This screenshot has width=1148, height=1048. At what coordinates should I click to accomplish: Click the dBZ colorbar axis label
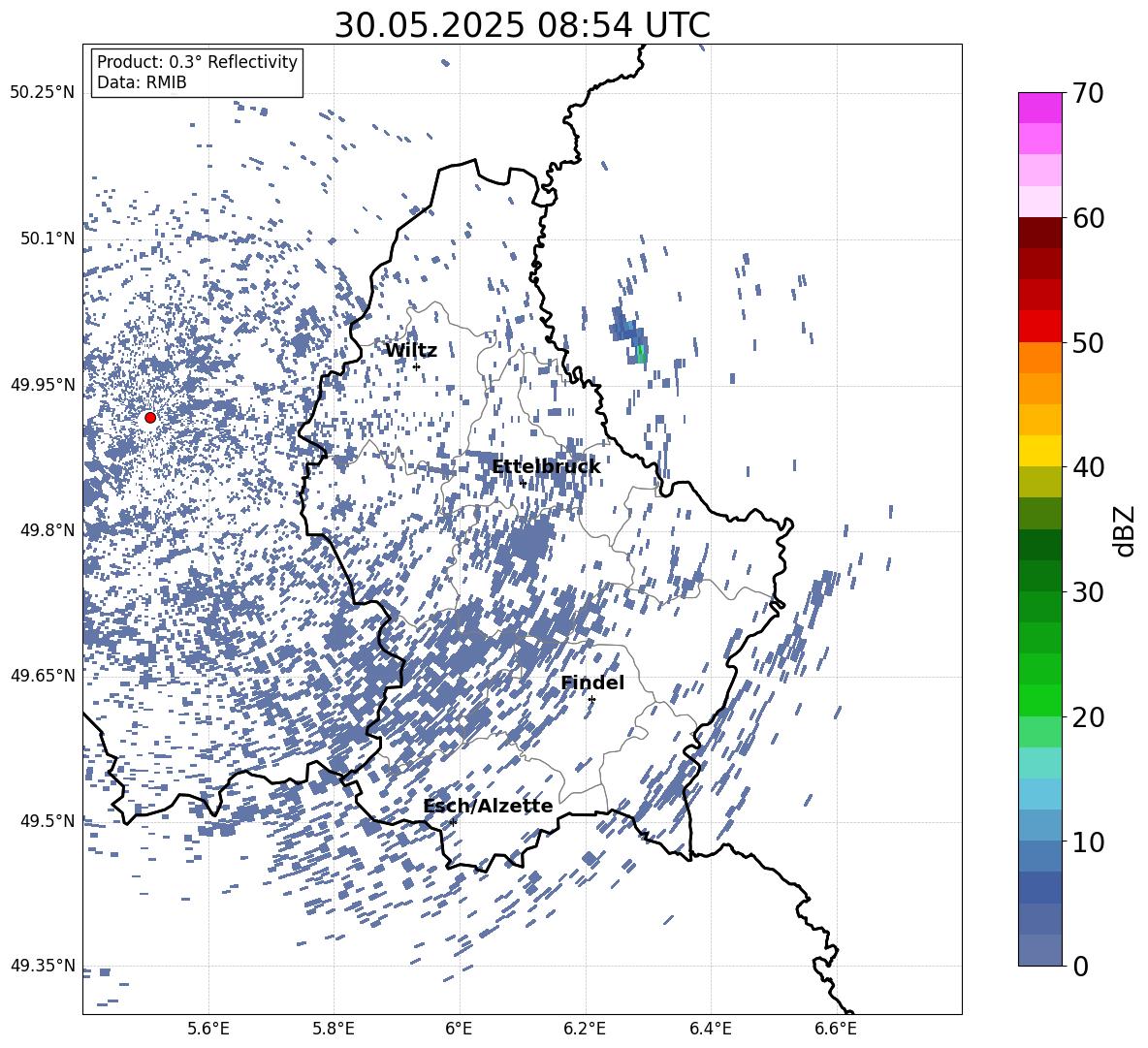(x=1124, y=530)
